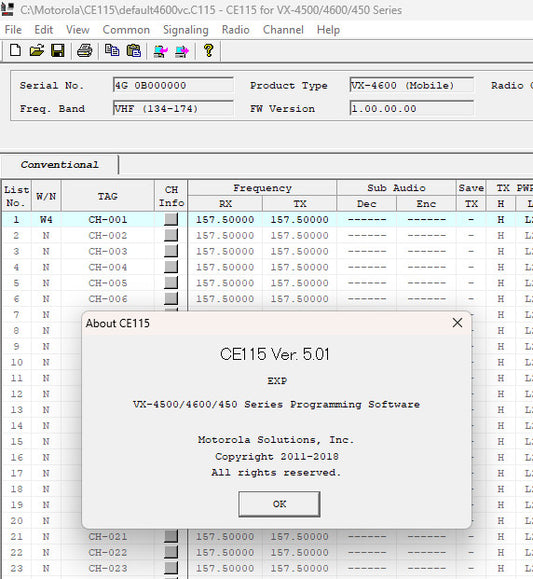Image resolution: width=533 pixels, height=579 pixels.
Task: Open the Channel menu
Action: pos(283,30)
